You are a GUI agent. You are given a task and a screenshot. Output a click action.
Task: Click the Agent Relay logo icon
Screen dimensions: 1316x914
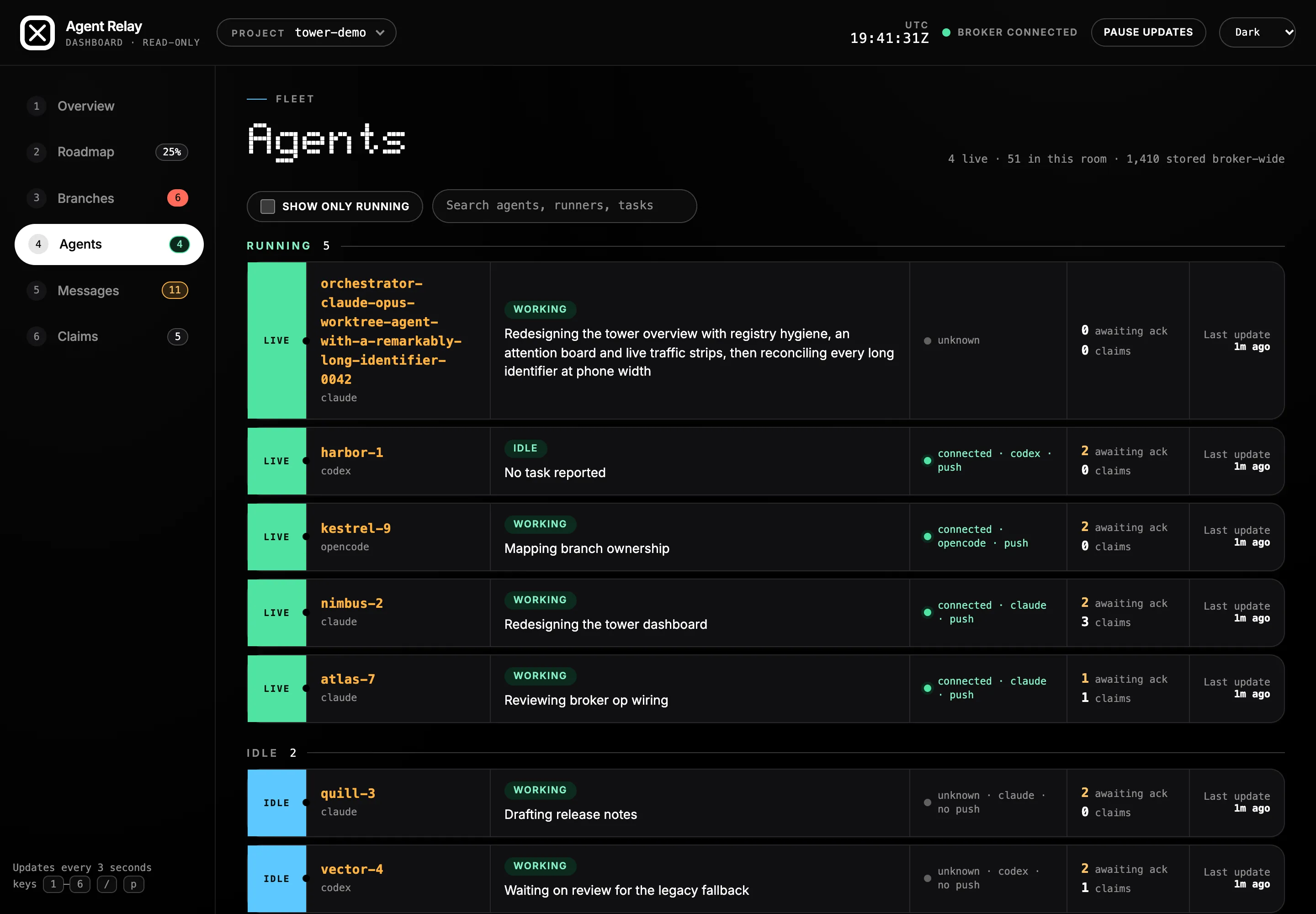pyautogui.click(x=37, y=32)
